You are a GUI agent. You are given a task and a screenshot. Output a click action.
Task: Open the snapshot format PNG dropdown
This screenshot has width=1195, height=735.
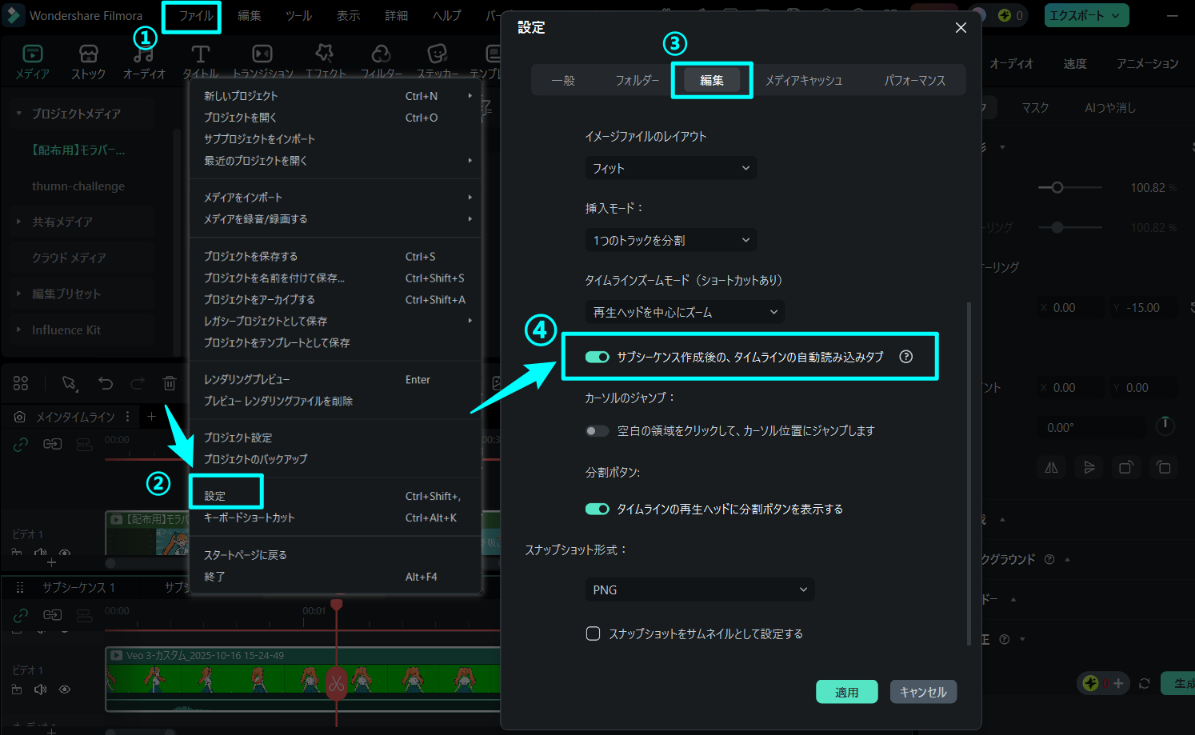pyautogui.click(x=698, y=590)
